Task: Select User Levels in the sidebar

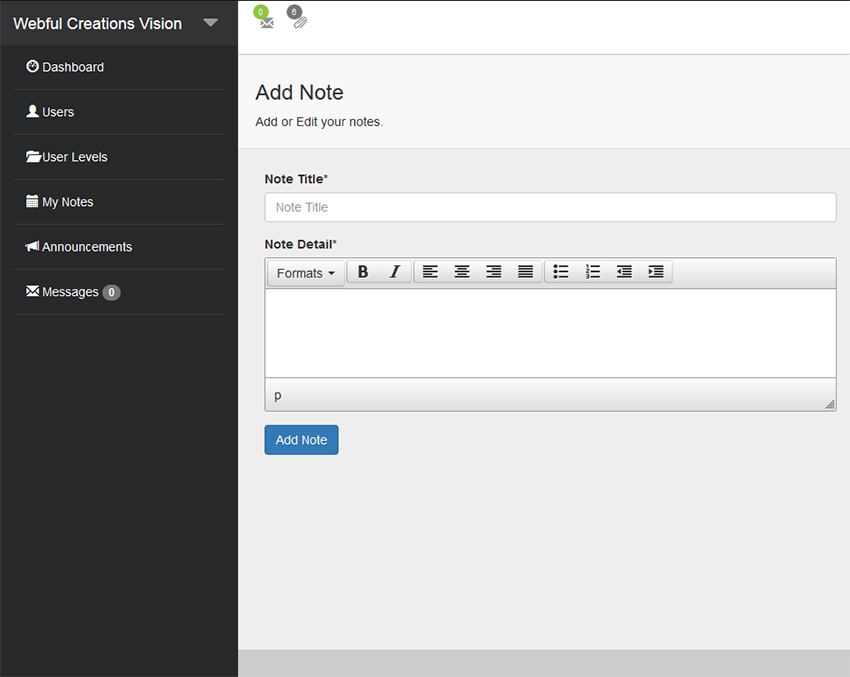Action: pos(74,156)
